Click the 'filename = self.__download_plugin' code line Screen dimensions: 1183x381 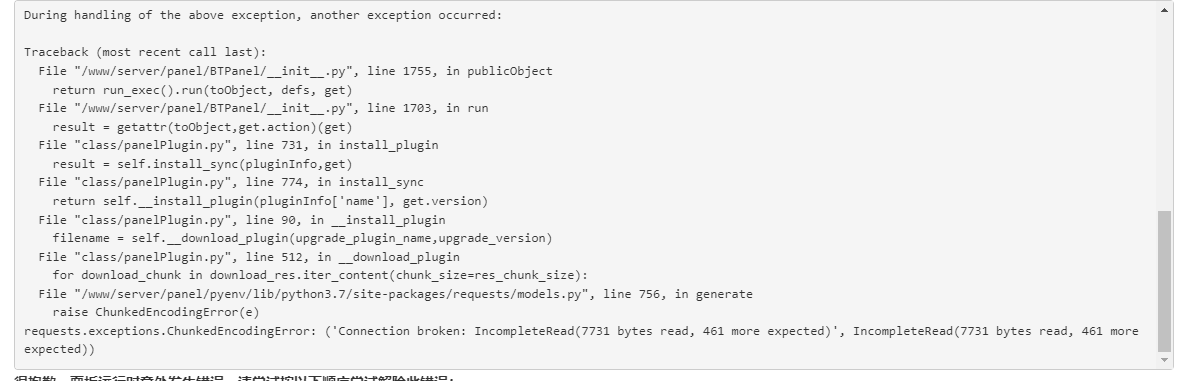303,238
